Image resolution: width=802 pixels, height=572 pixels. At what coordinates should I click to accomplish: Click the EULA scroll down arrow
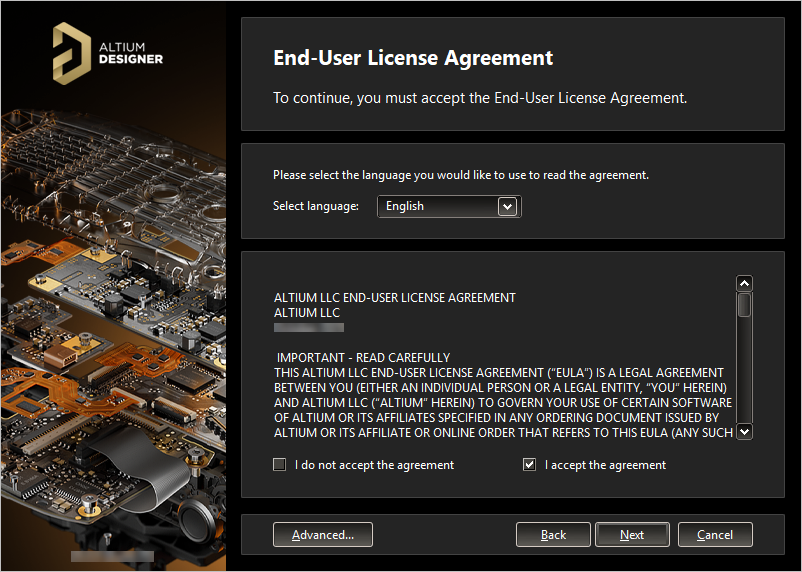744,431
